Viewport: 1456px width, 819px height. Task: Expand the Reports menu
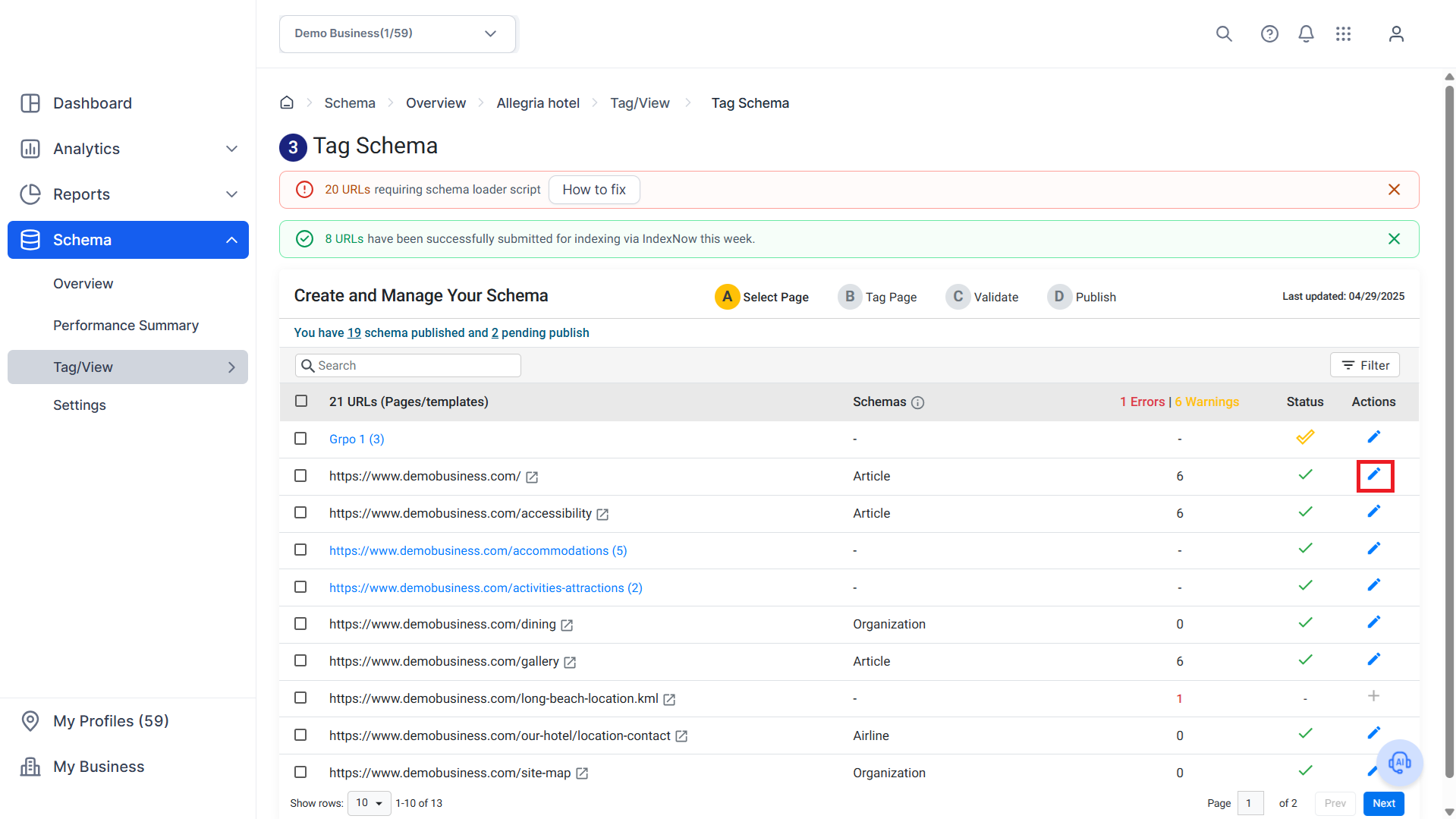tap(232, 194)
